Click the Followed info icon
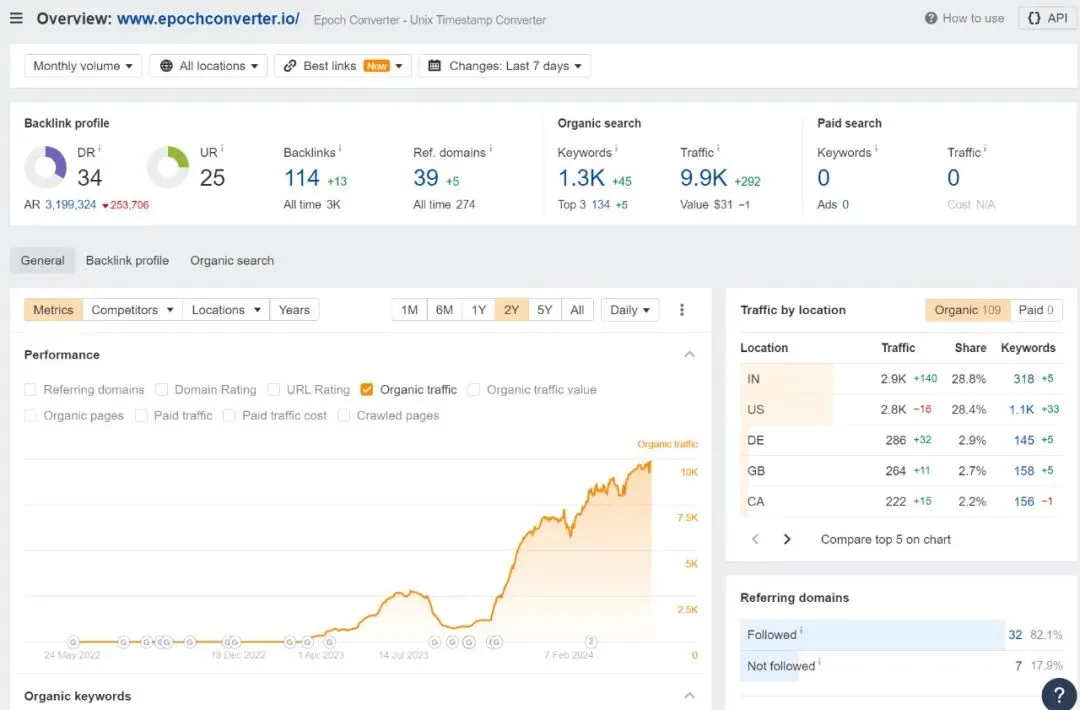Screen dimensions: 1080x710 click(x=801, y=630)
